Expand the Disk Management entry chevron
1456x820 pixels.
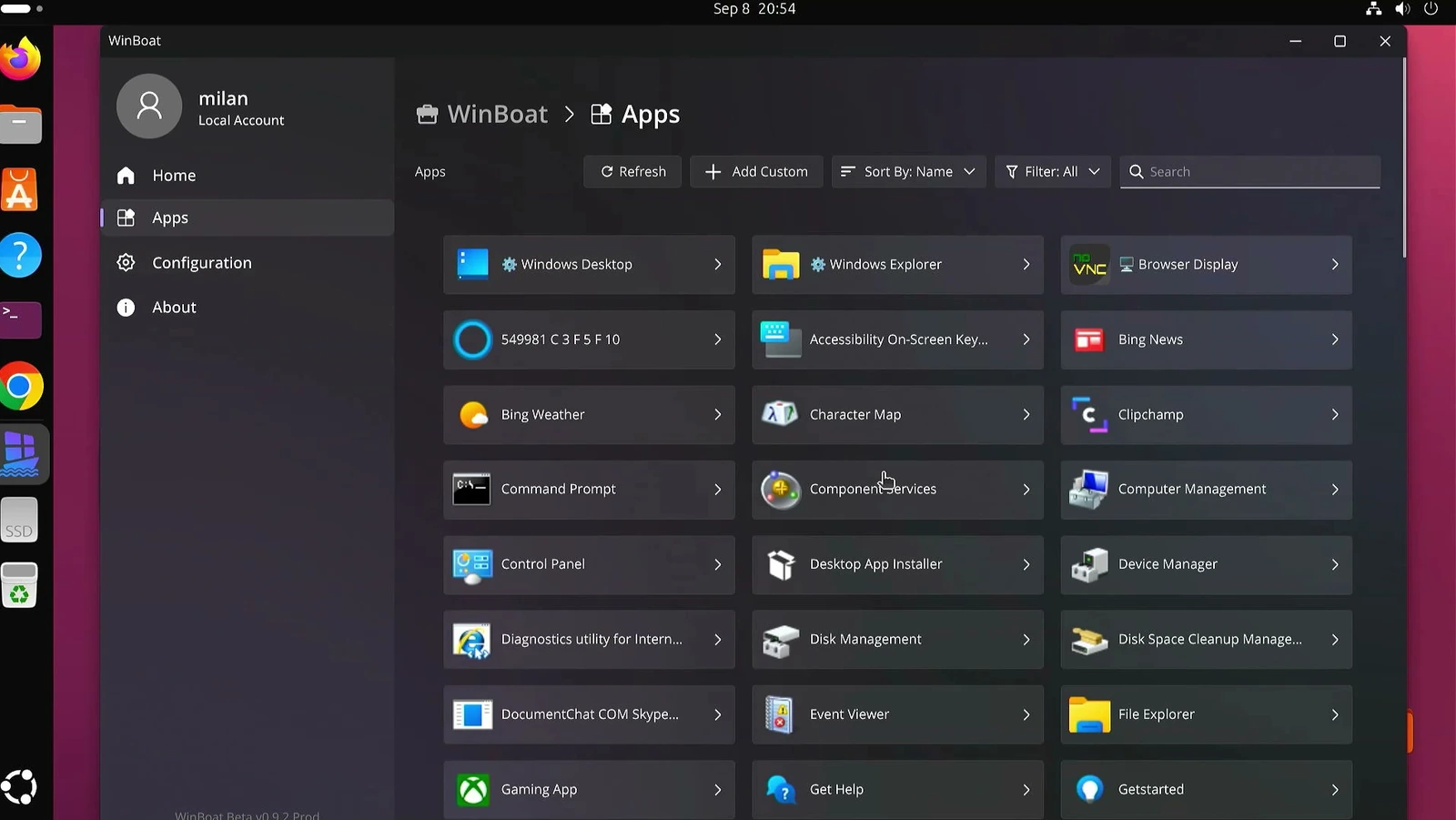pos(1026,640)
